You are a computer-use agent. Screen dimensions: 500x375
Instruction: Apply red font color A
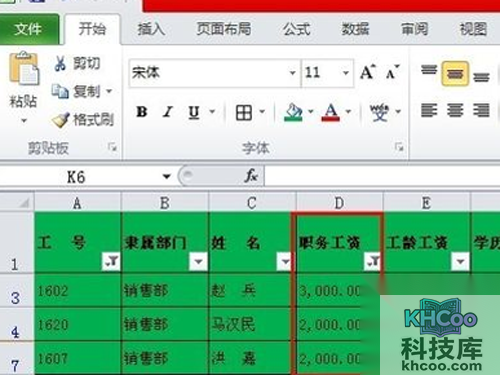point(330,112)
